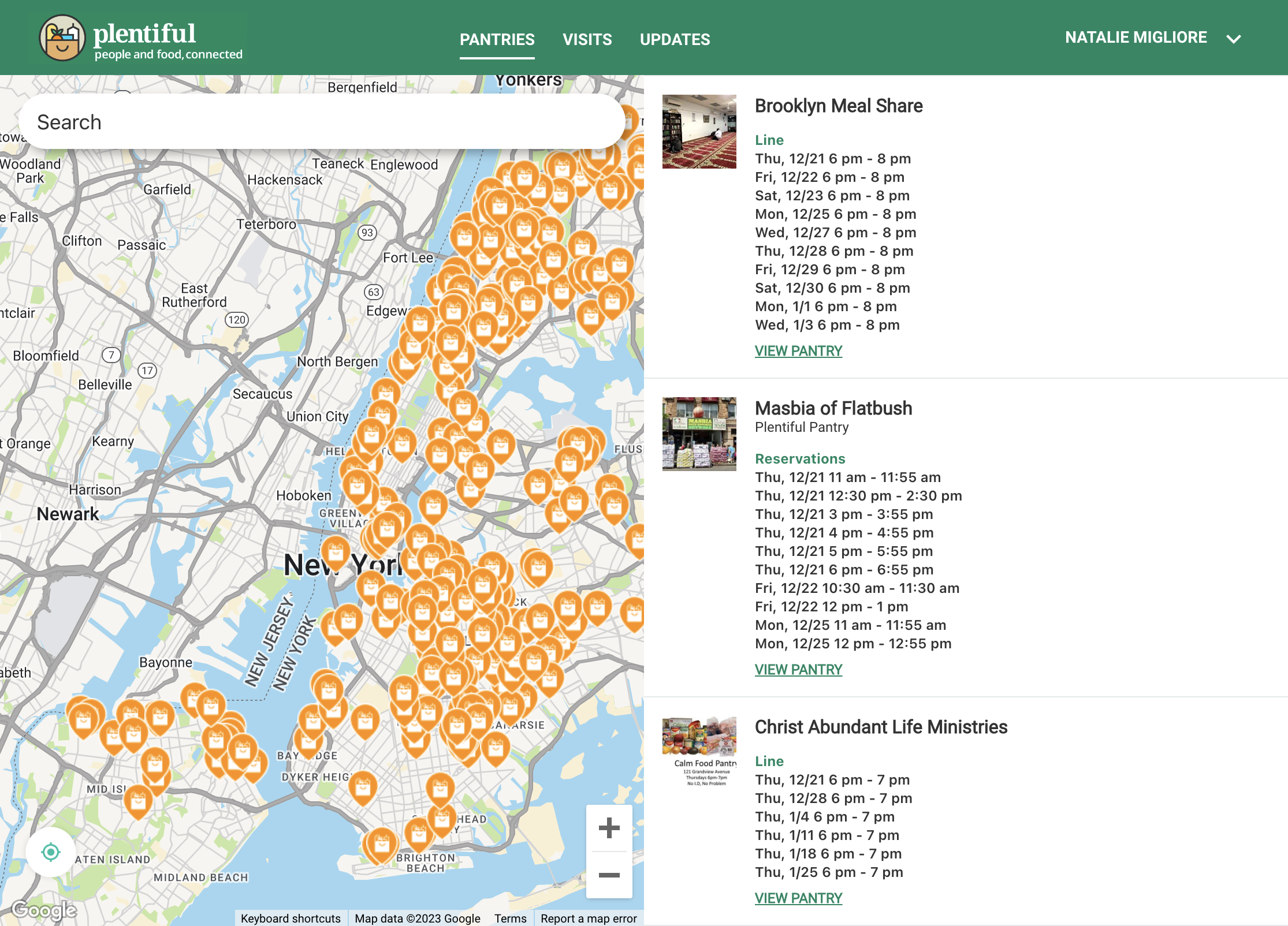The width and height of the screenshot is (1288, 926).
Task: Open the Calm Food Pantry thumbnail image
Action: tap(699, 752)
